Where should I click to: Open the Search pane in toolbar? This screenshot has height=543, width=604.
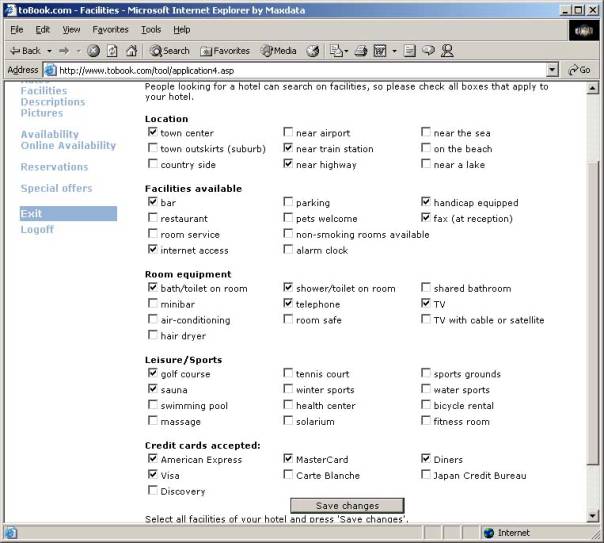[170, 50]
